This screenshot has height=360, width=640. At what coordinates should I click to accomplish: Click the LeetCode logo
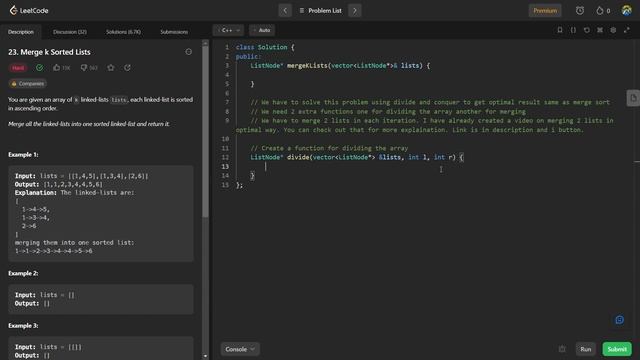29,11
